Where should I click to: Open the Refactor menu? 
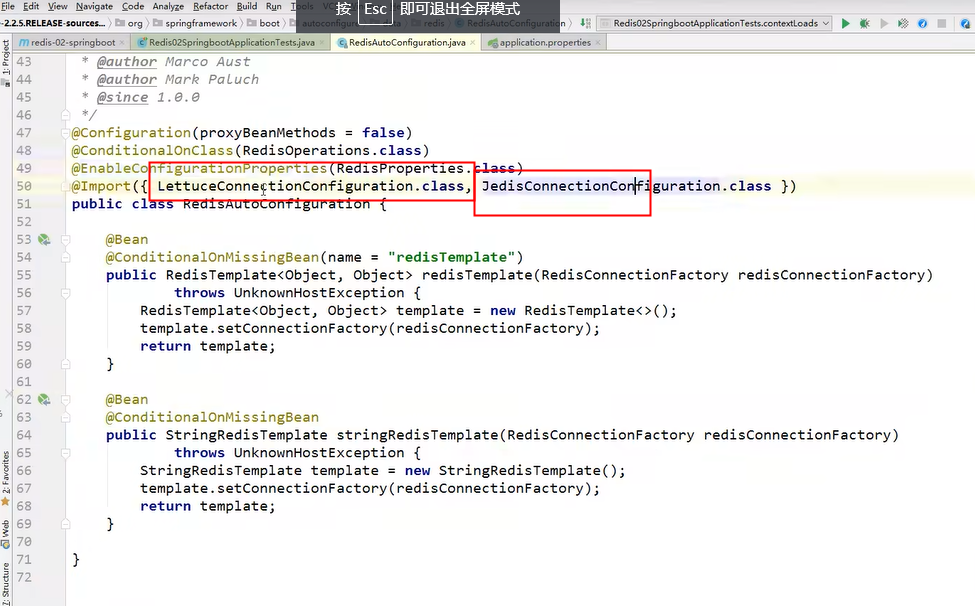click(210, 6)
